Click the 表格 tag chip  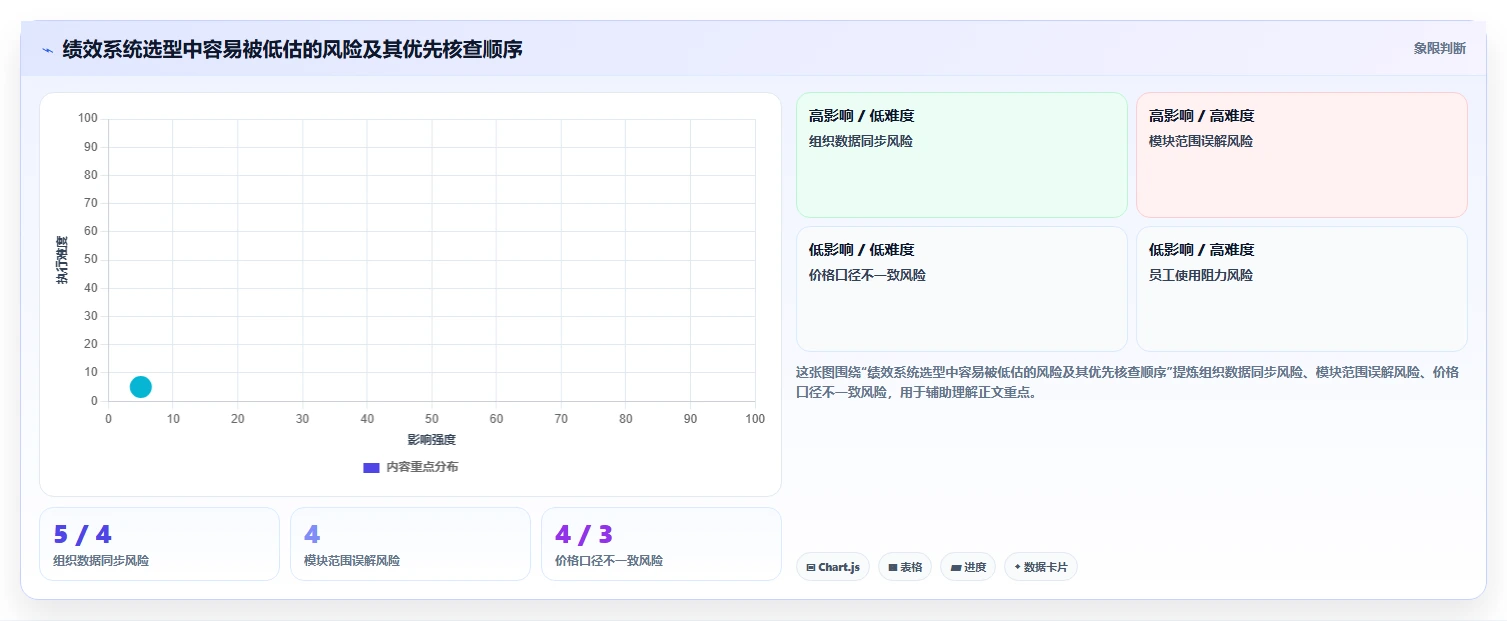905,567
